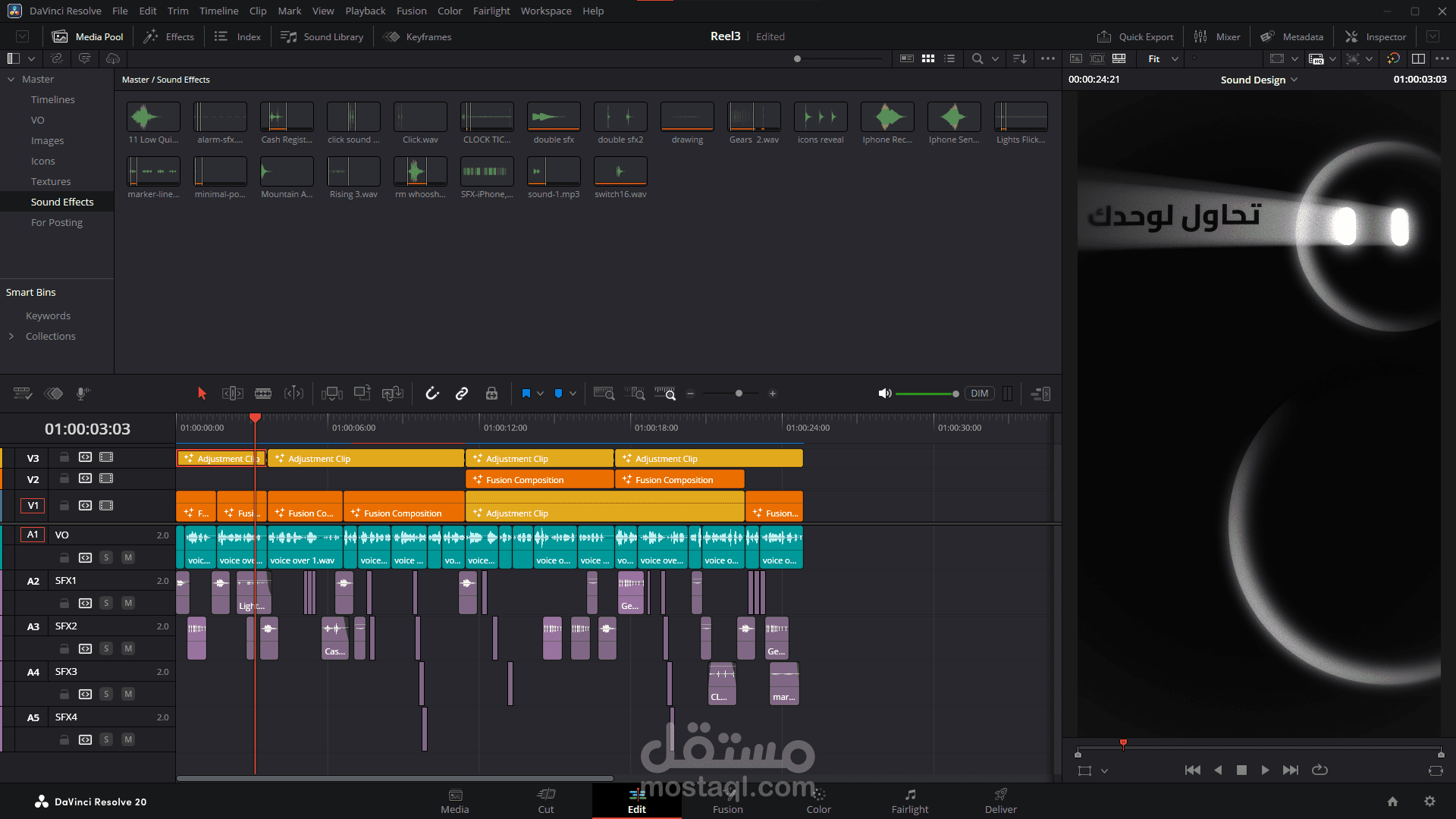Toggle loop playback in the viewer
The image size is (1456, 819).
point(1319,770)
